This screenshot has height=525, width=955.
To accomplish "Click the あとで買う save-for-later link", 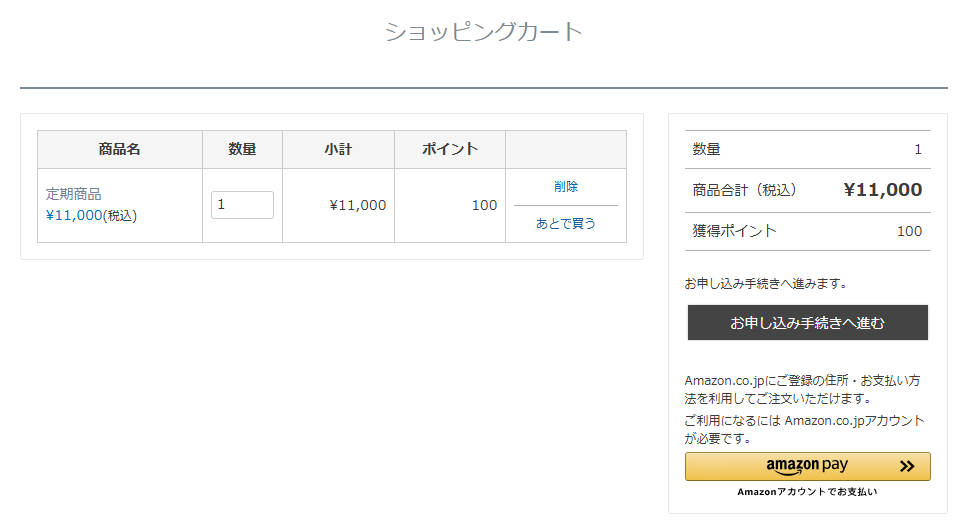I will (x=566, y=224).
